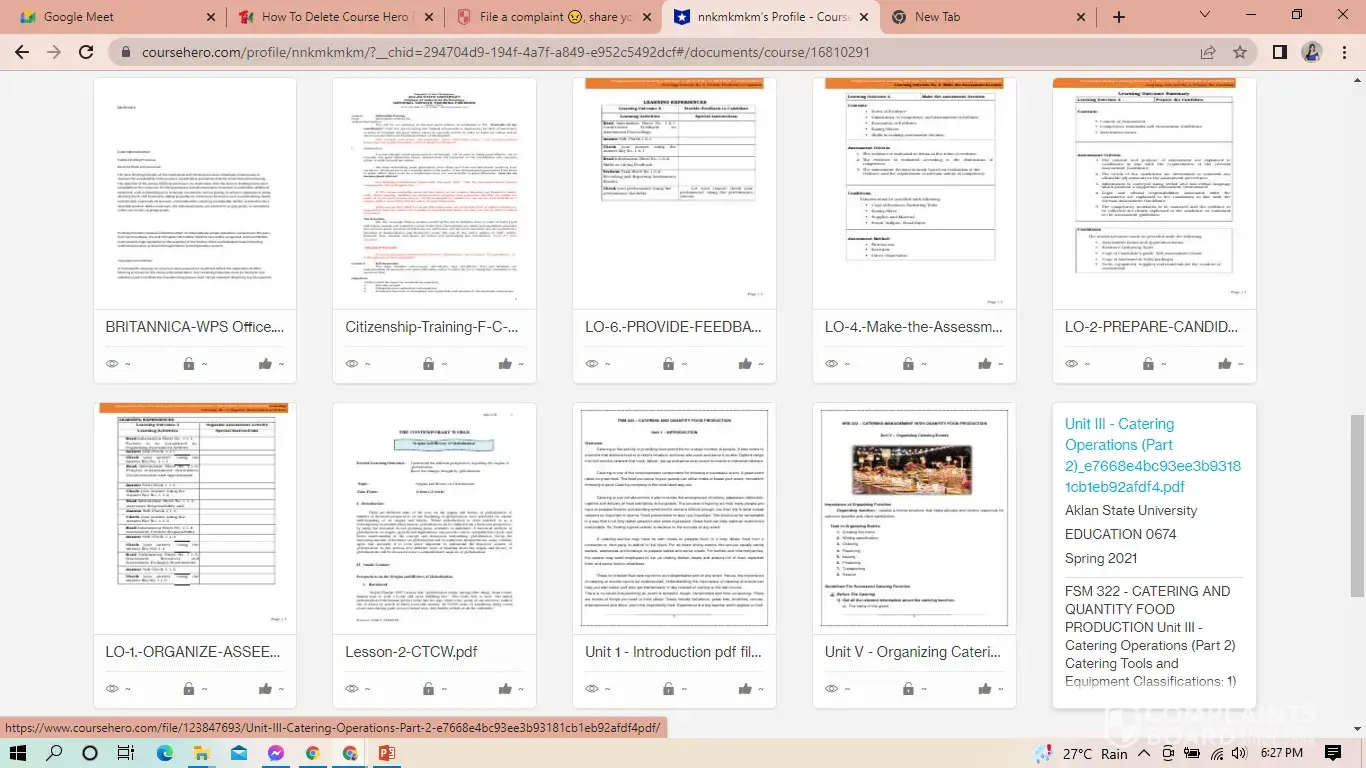The width and height of the screenshot is (1366, 768).
Task: Bookmark this tab with the star icon
Action: point(1240,52)
